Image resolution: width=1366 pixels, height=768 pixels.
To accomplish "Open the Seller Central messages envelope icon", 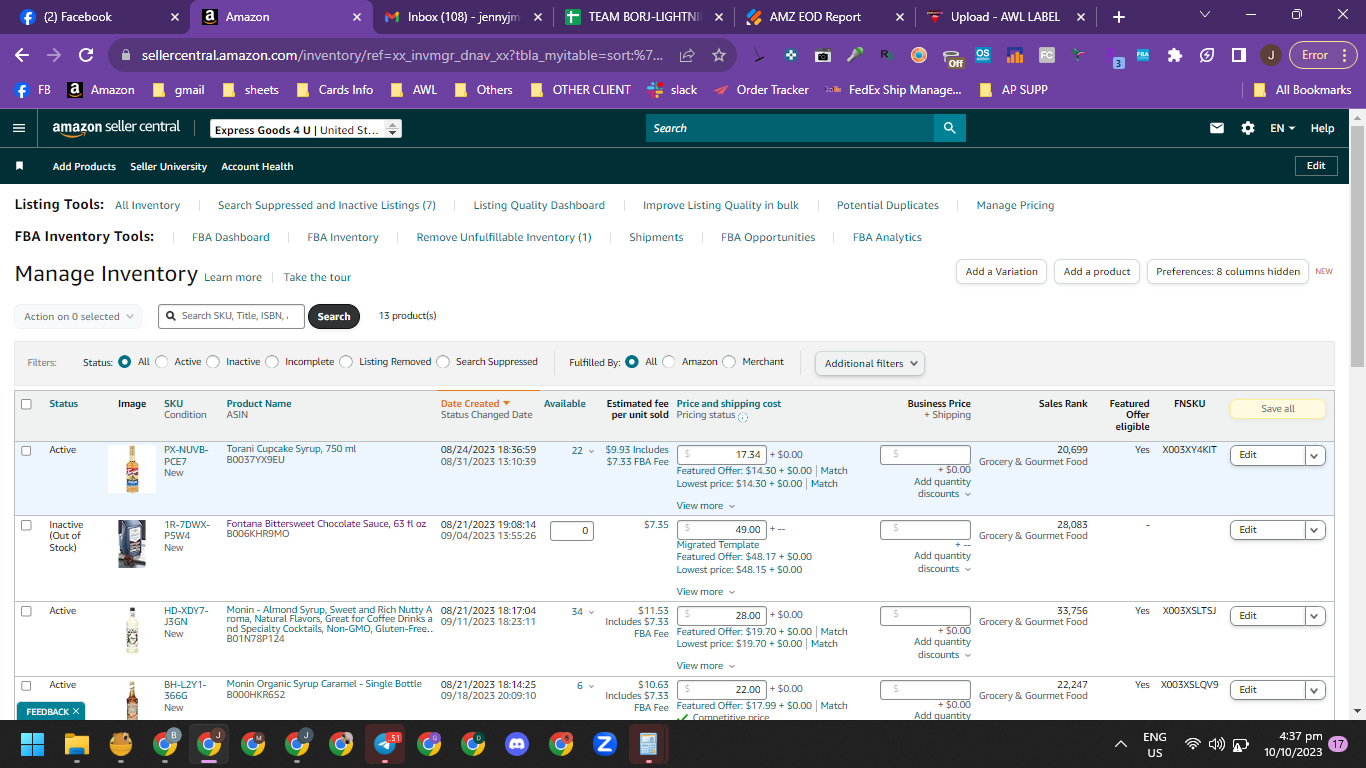I will [x=1217, y=128].
